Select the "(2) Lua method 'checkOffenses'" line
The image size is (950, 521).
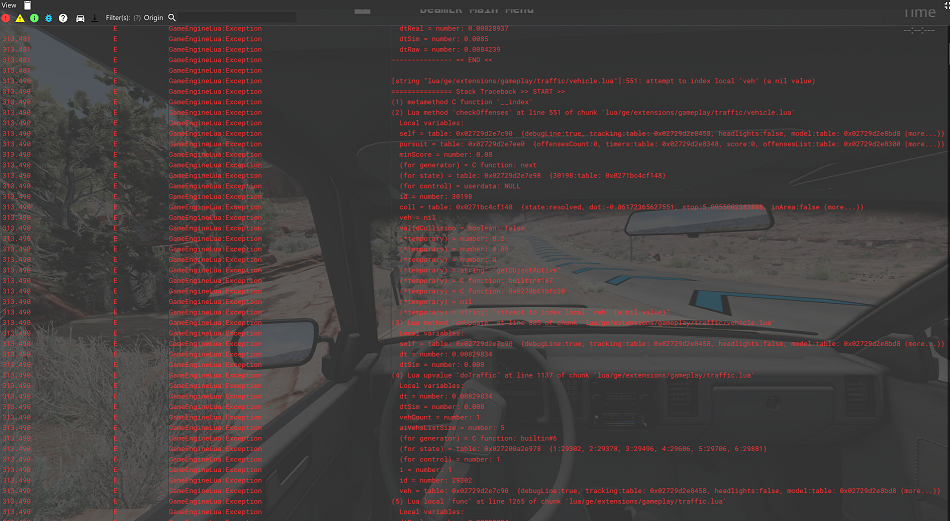click(593, 113)
